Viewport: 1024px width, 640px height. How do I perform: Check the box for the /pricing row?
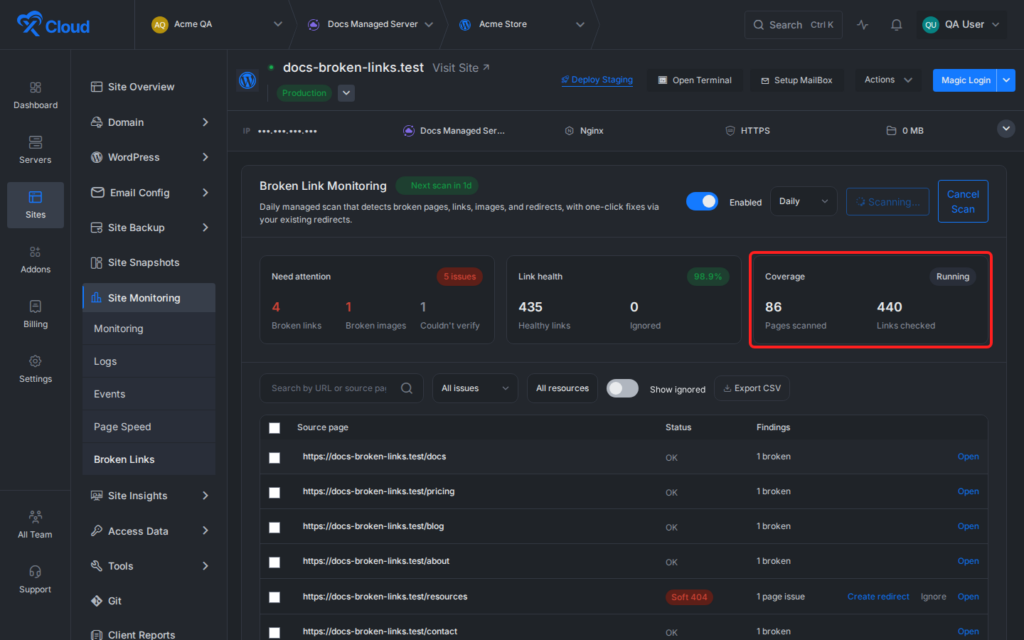[x=274, y=492]
